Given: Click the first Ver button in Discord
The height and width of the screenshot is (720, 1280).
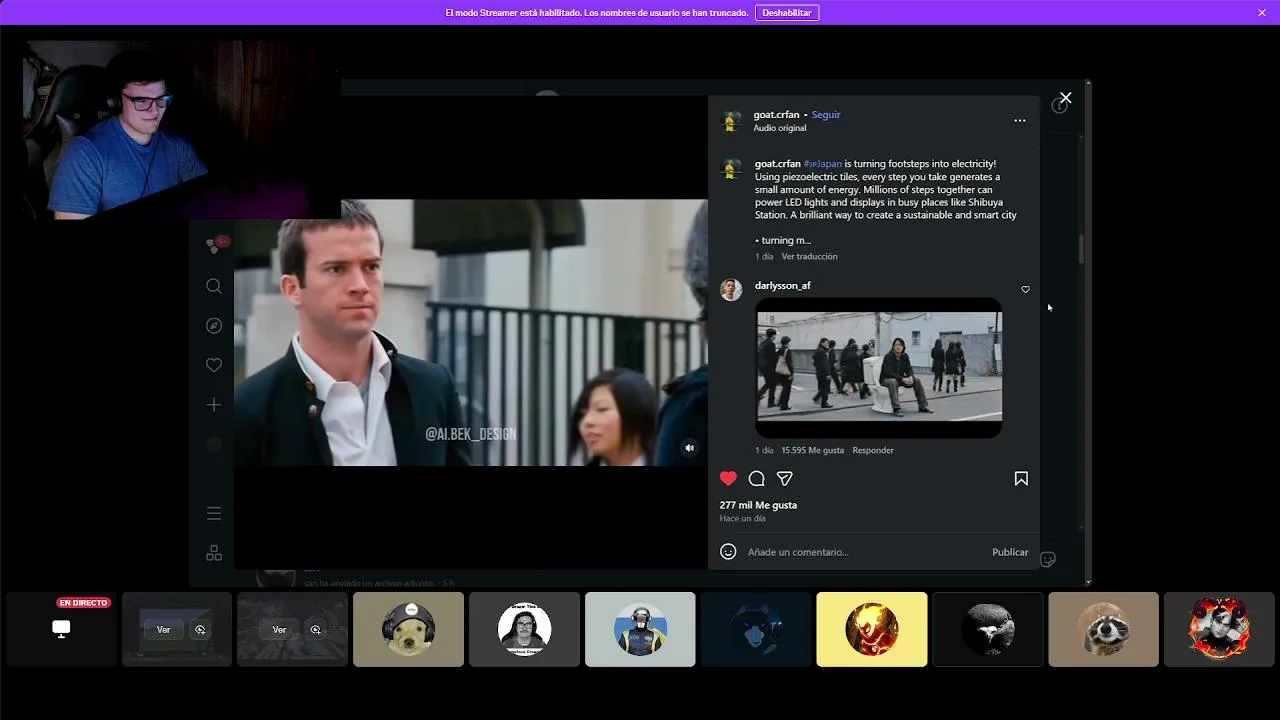Looking at the screenshot, I should point(164,630).
